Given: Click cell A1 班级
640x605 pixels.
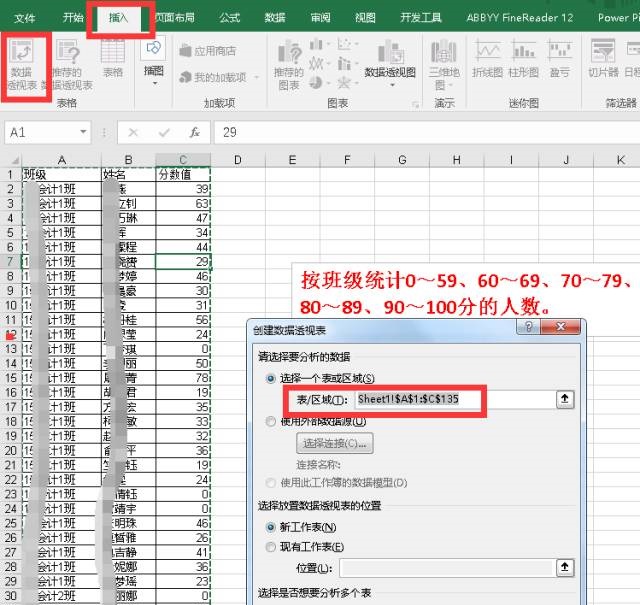Looking at the screenshot, I should 62,175.
